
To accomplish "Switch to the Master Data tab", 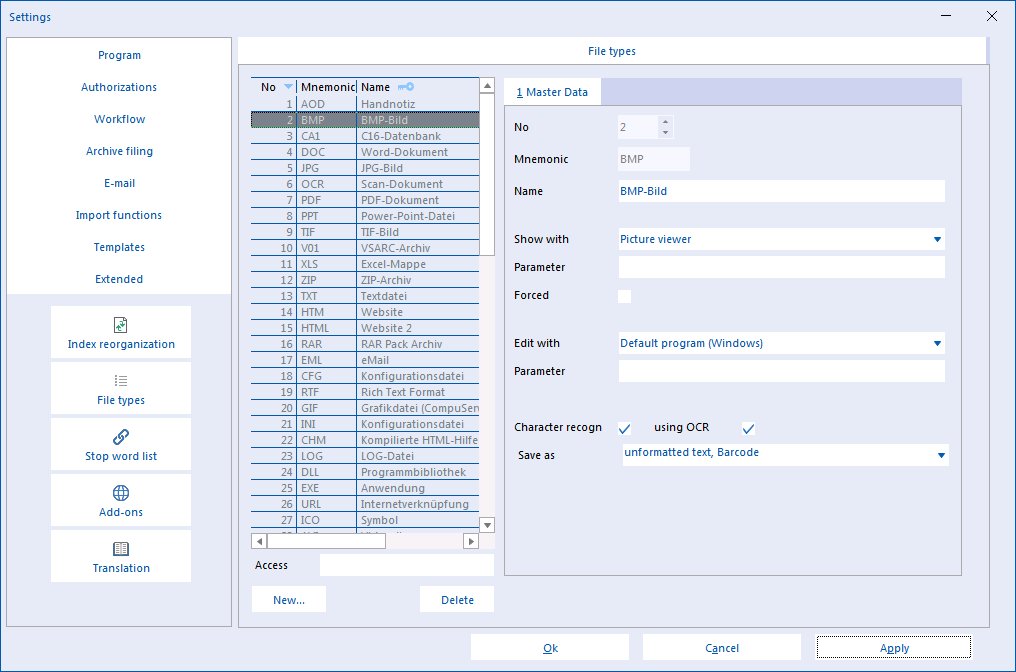I will point(552,92).
